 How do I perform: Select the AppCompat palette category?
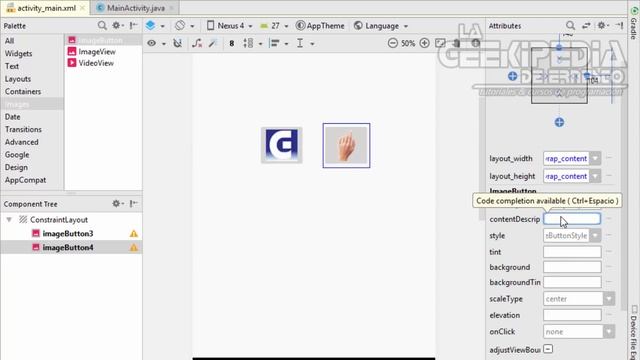coord(25,180)
